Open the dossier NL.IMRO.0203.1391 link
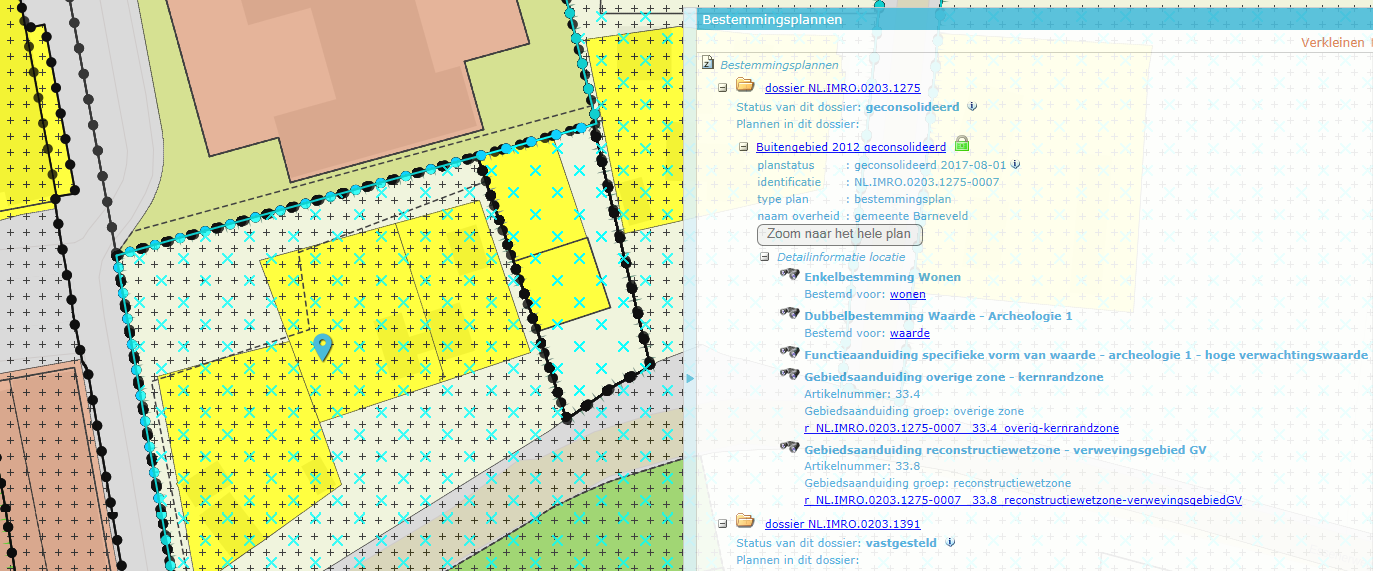This screenshot has height=571, width=1373. (x=842, y=524)
